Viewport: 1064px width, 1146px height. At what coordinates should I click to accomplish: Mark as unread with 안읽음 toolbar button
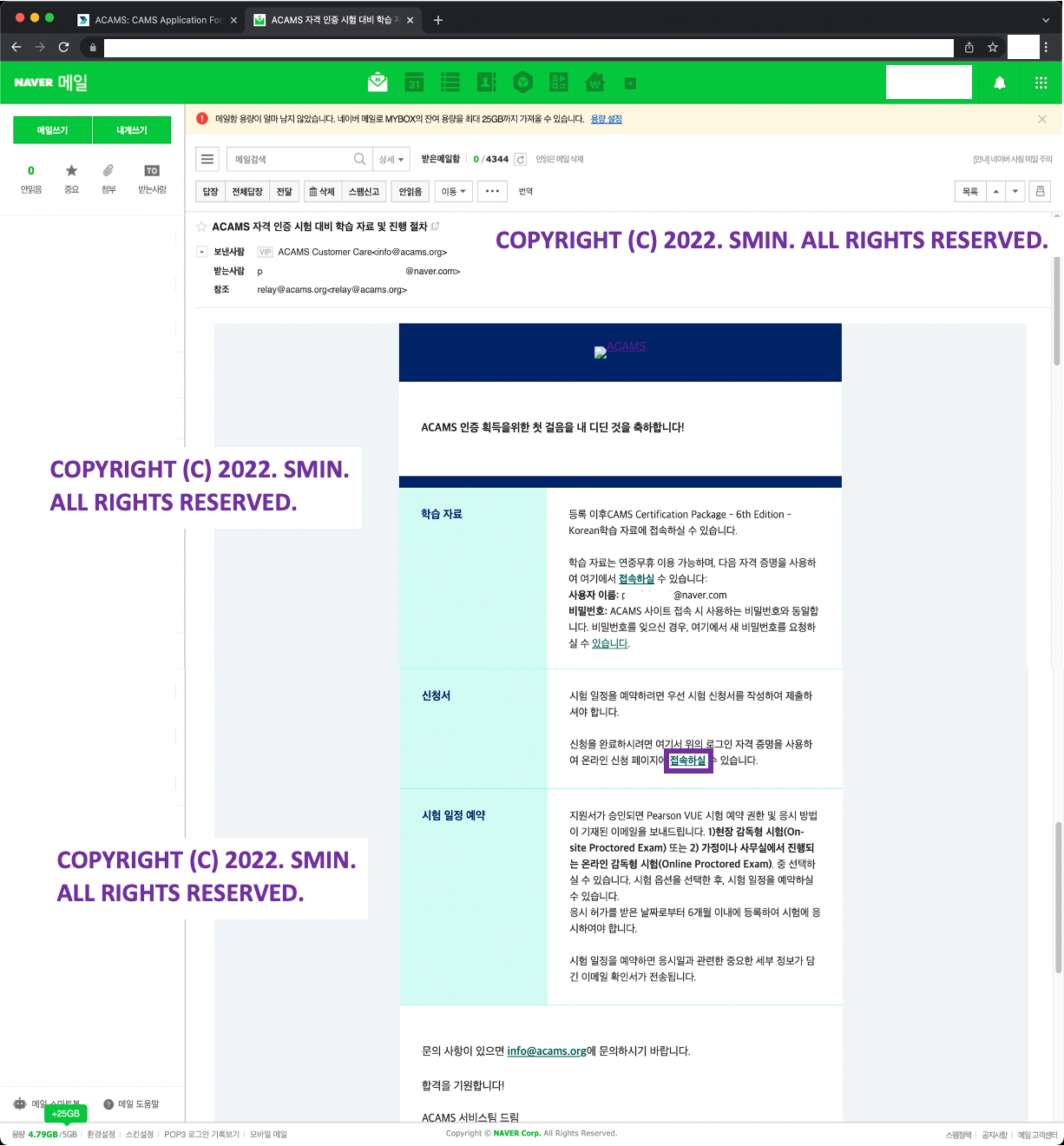click(x=410, y=192)
